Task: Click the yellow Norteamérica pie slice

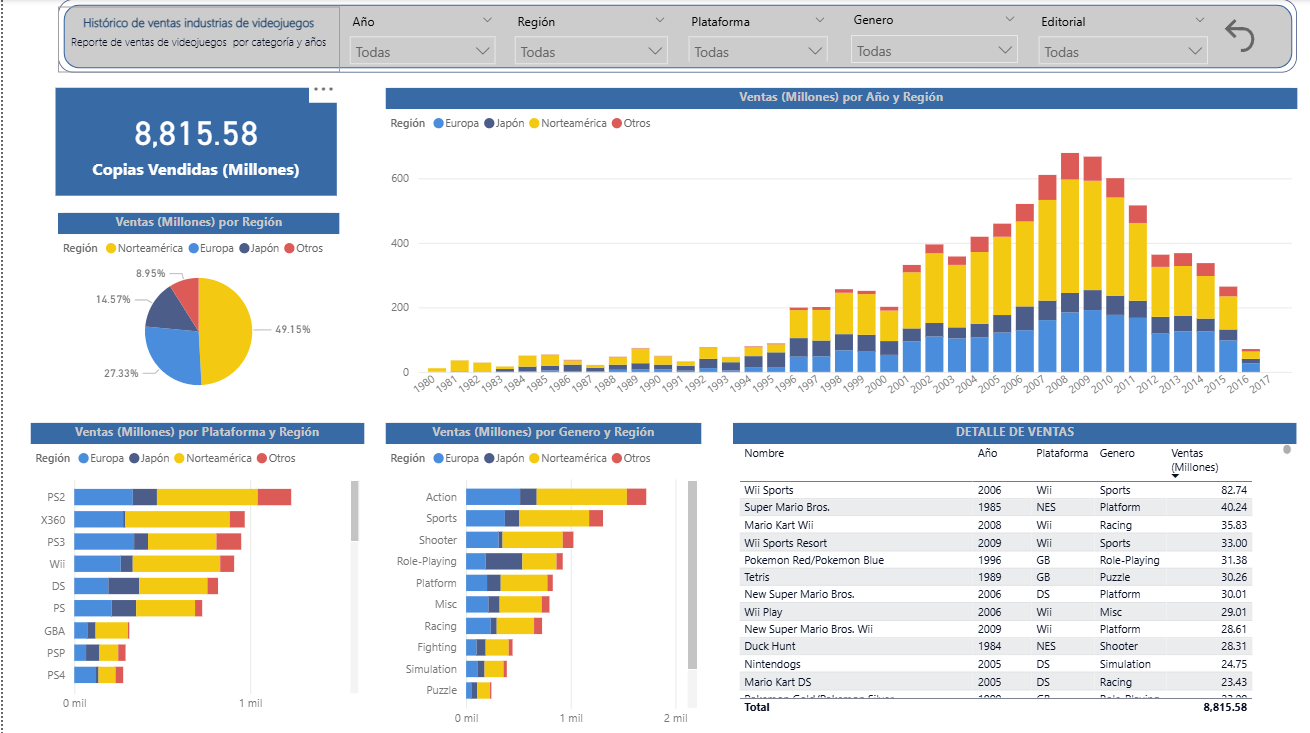Action: [225, 330]
